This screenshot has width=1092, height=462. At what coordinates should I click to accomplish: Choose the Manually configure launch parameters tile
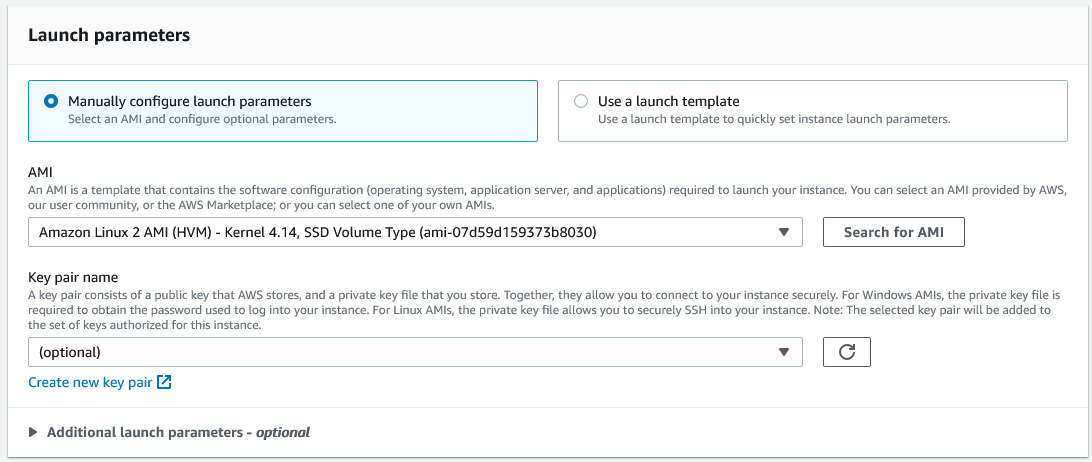coord(283,111)
